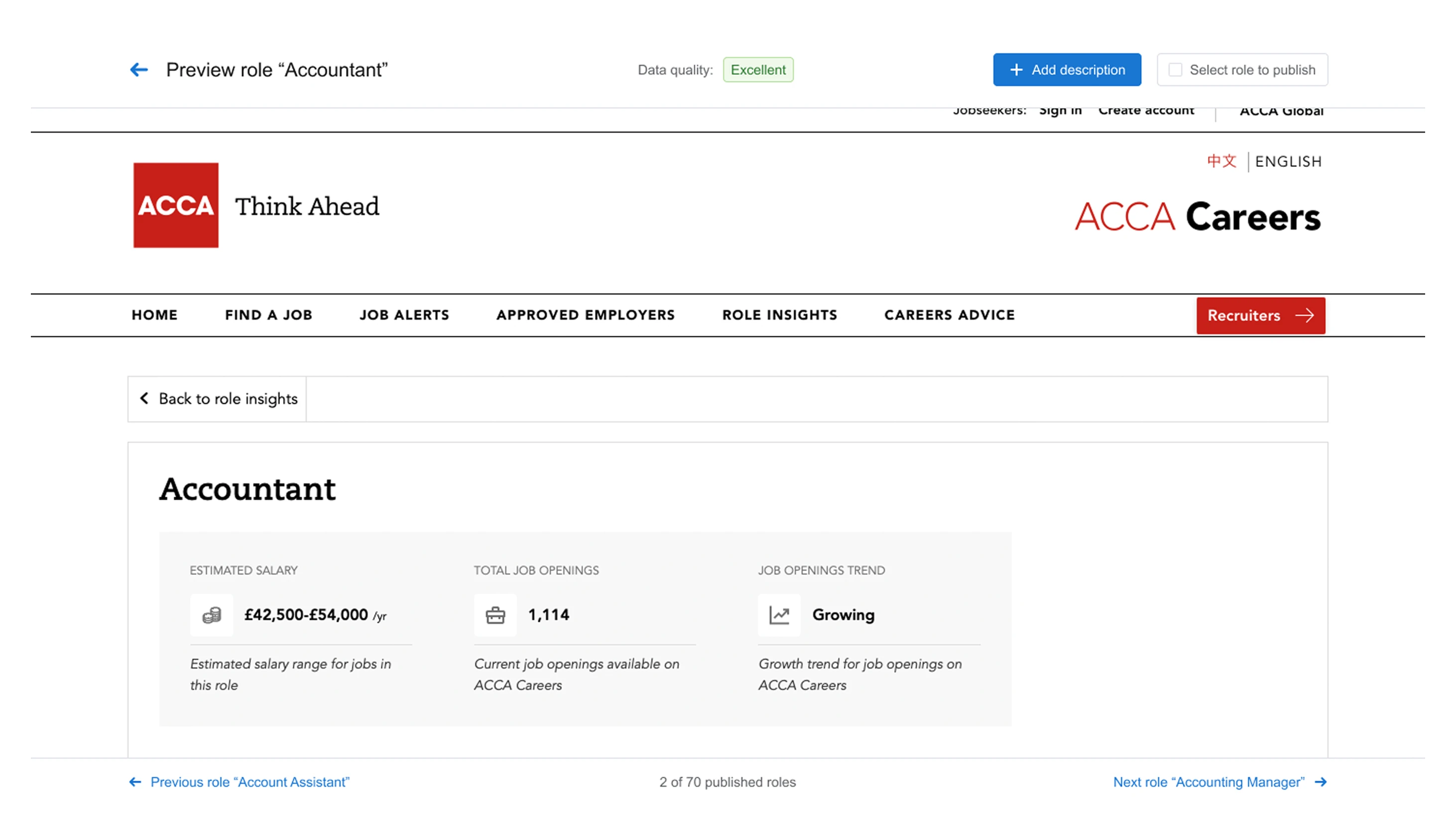
Task: Open Role Insights nav item
Action: coord(779,315)
